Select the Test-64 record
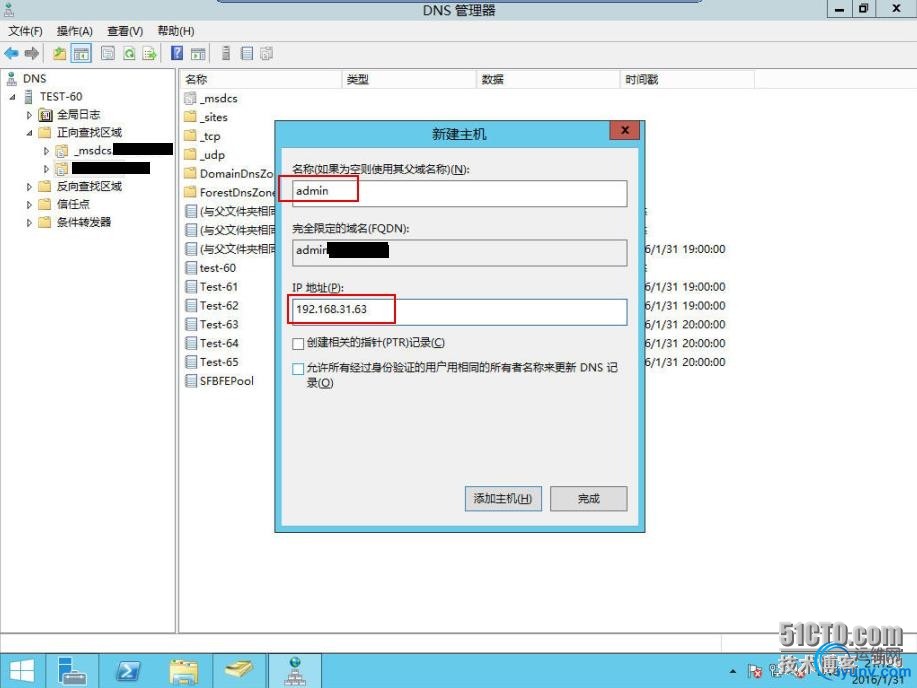This screenshot has width=917, height=688. tap(212, 343)
